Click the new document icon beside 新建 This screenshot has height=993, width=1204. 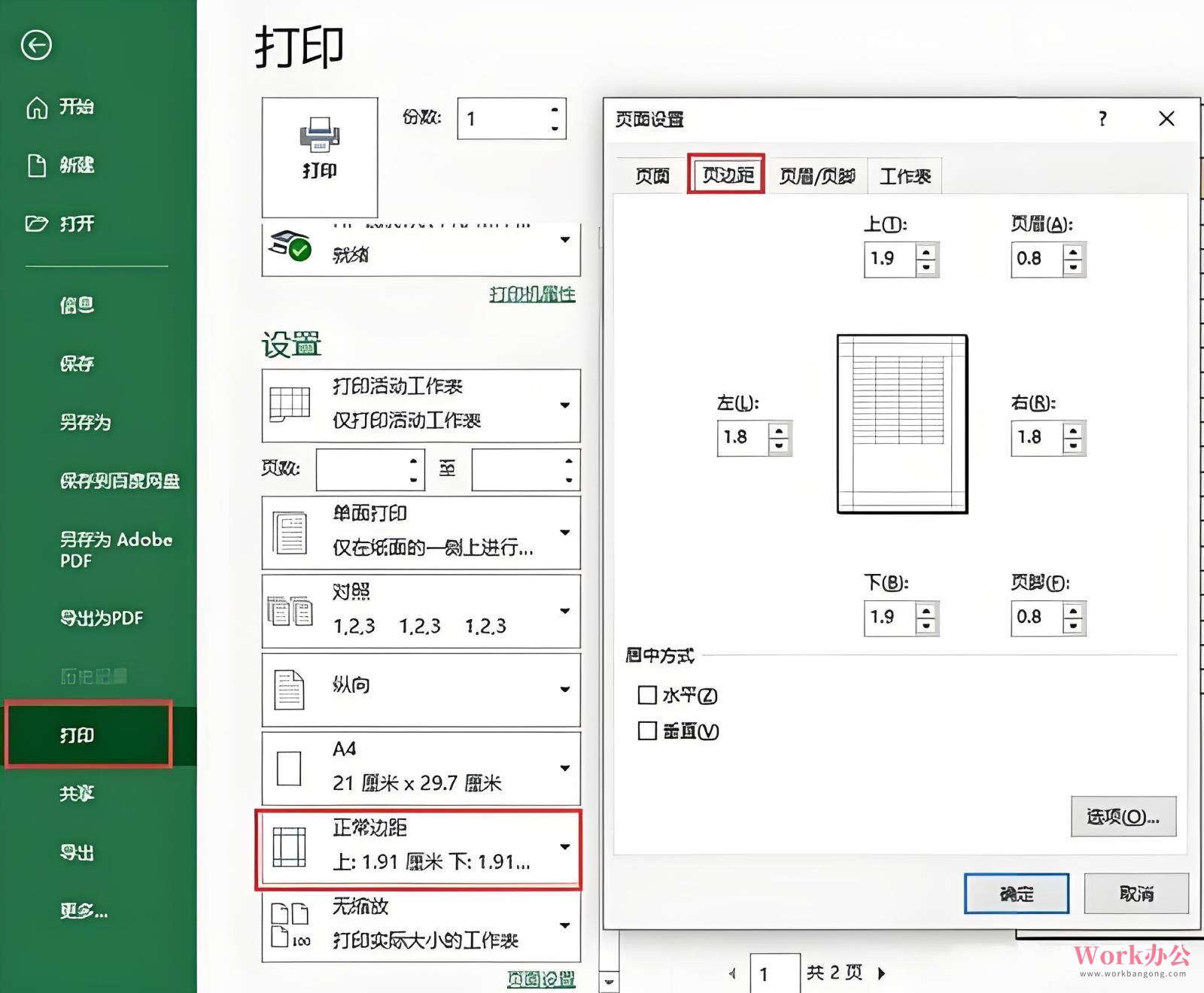pyautogui.click(x=37, y=165)
